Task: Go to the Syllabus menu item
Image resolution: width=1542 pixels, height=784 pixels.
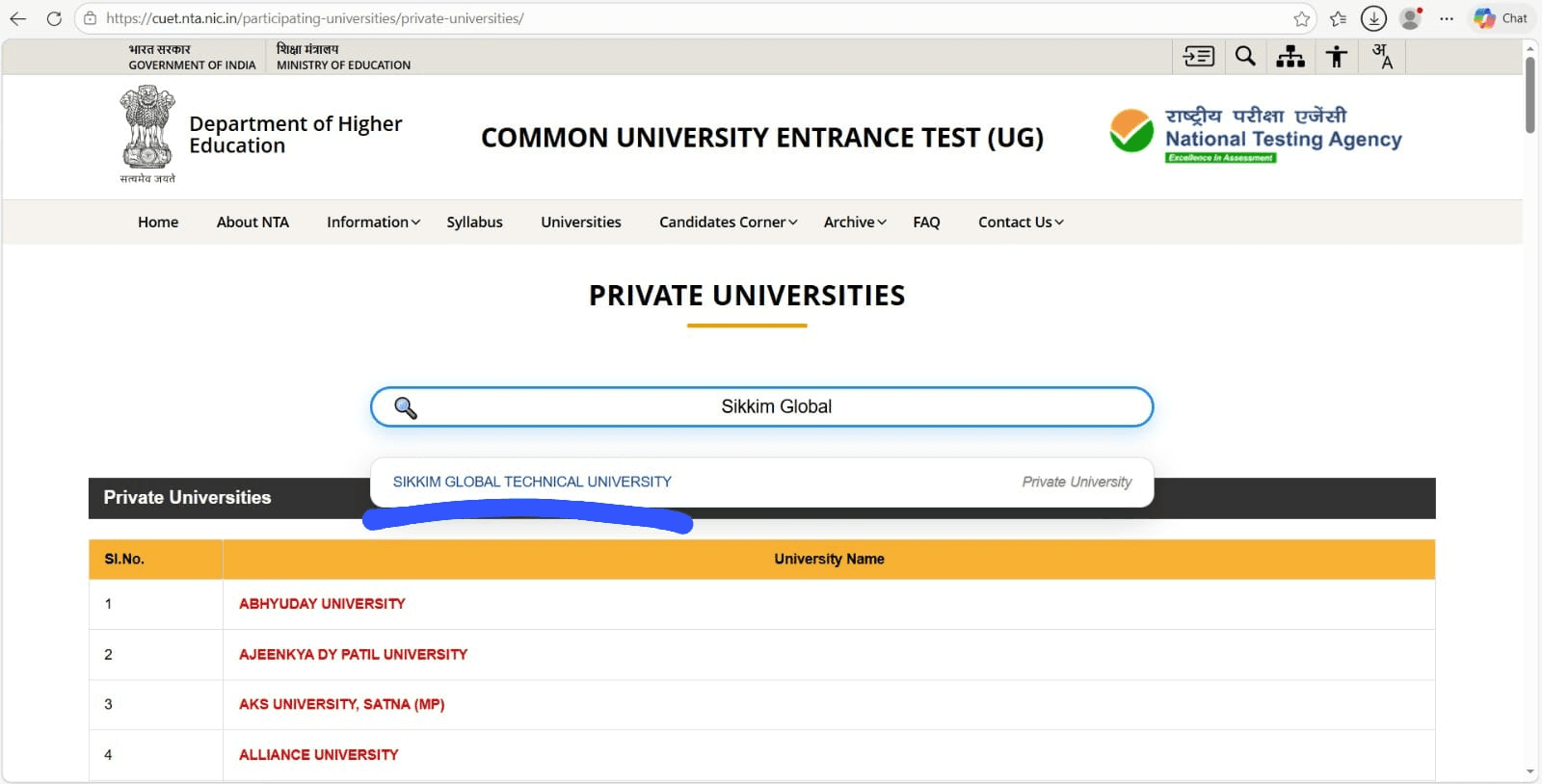Action: [x=474, y=222]
